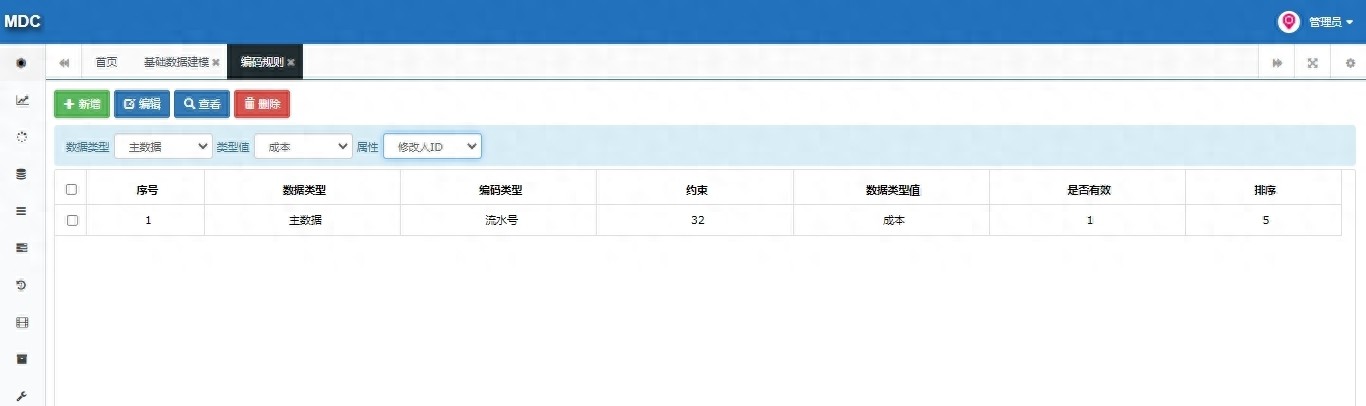Click the archive box icon in sidebar

[x=22, y=359]
